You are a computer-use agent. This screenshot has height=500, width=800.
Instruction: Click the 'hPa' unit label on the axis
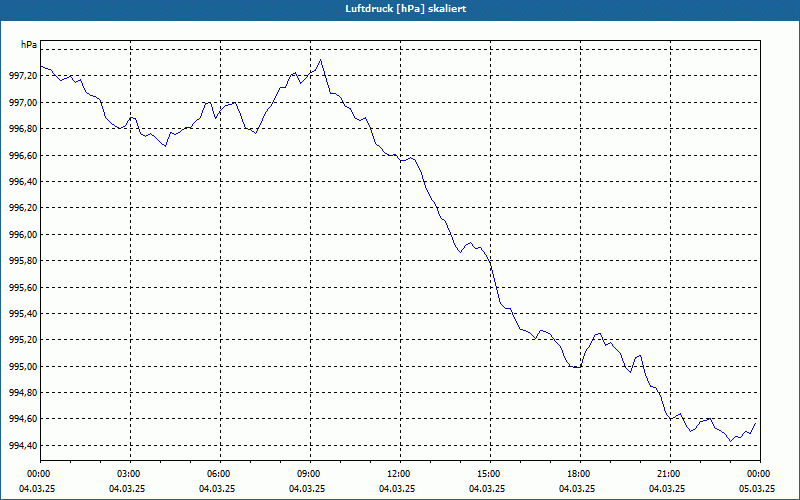click(29, 45)
